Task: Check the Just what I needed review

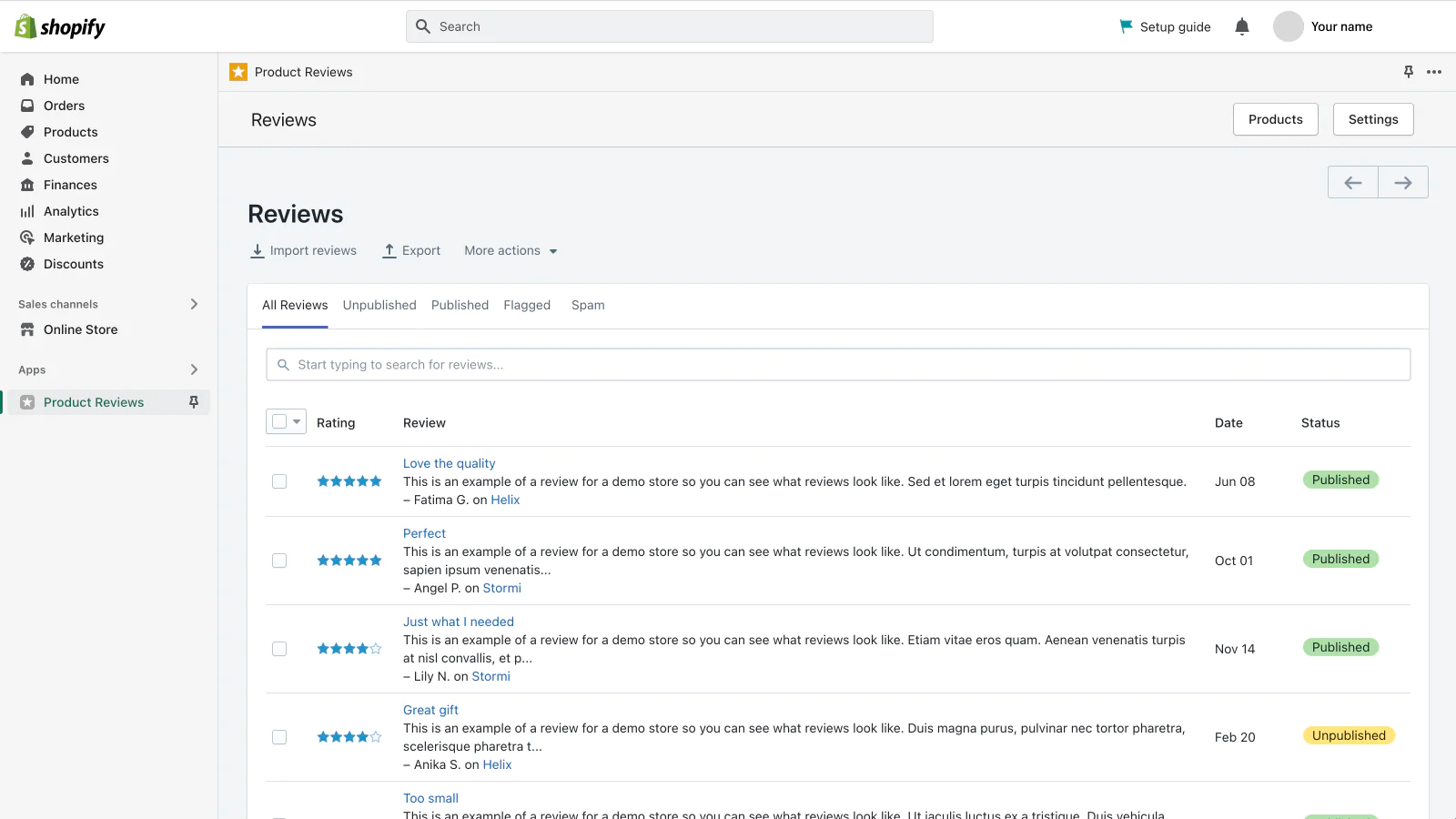Action: click(x=279, y=649)
